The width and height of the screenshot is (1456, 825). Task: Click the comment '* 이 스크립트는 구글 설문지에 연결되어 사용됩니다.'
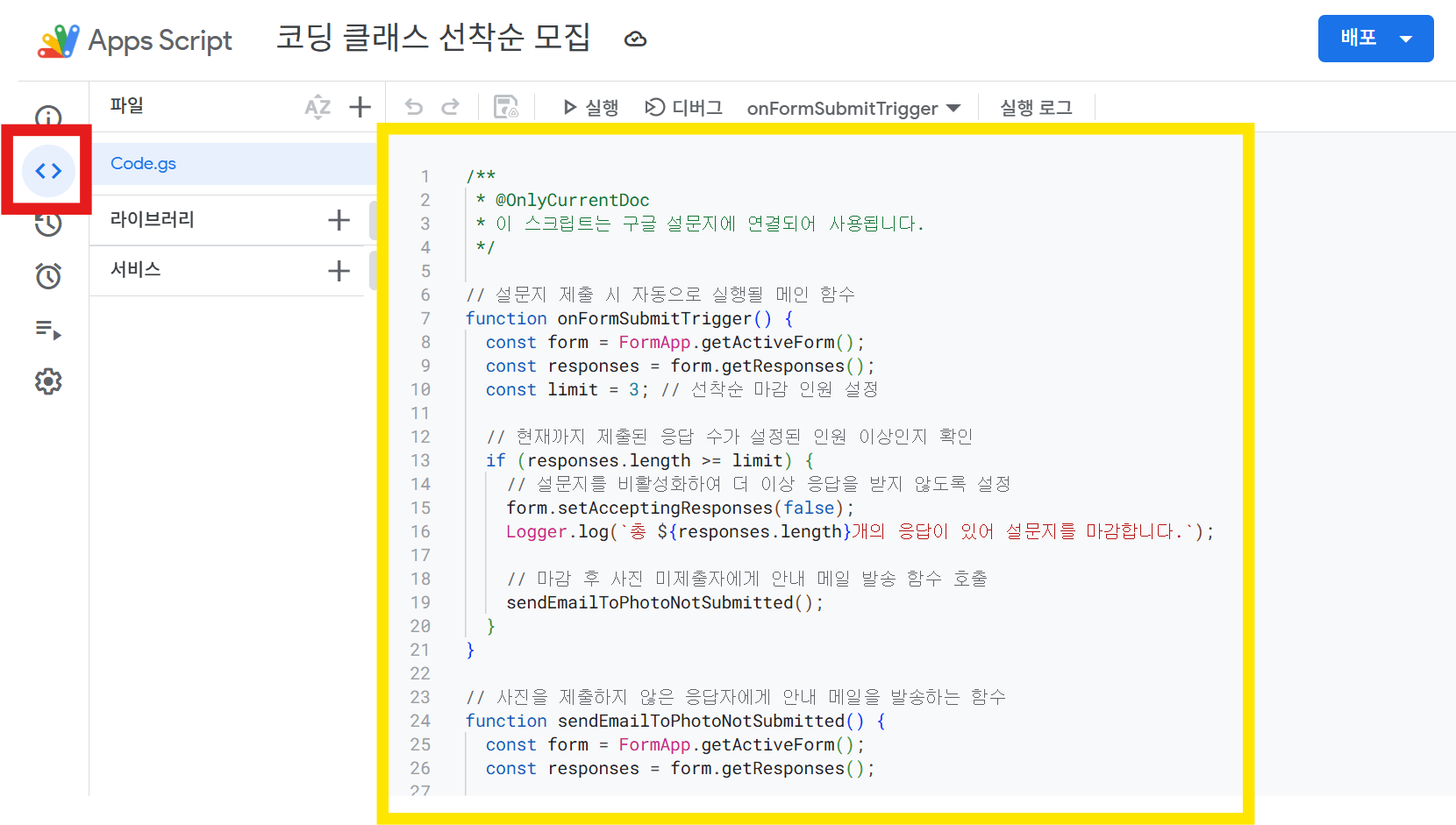(700, 224)
